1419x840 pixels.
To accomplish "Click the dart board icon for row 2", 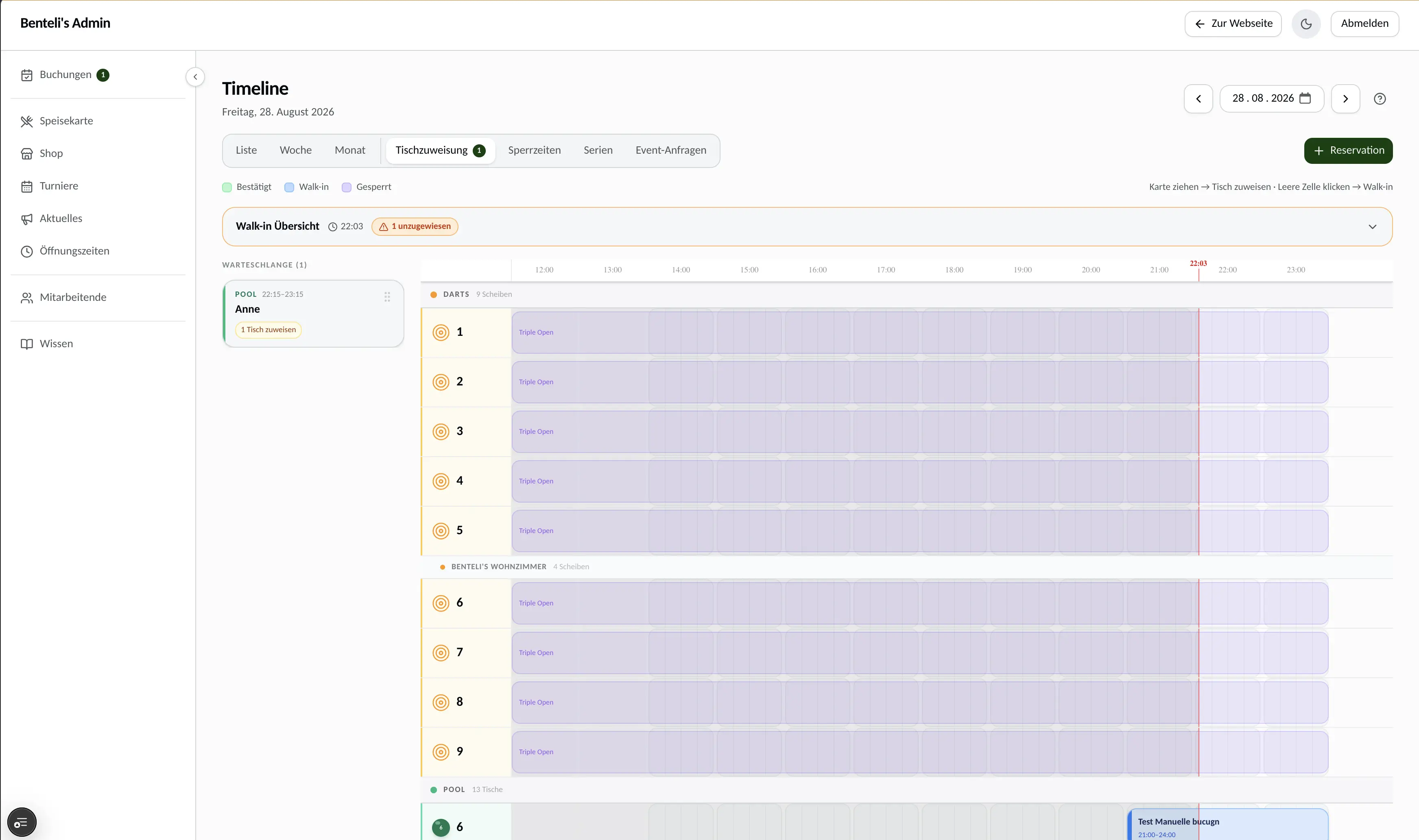I will [x=441, y=382].
